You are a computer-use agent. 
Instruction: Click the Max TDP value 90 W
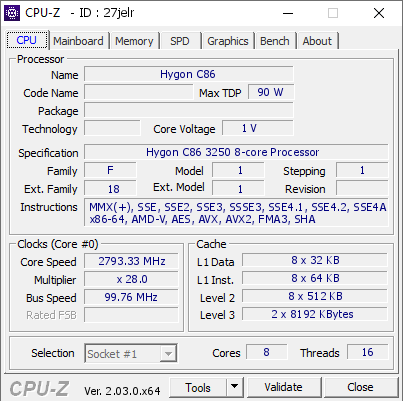coord(271,92)
